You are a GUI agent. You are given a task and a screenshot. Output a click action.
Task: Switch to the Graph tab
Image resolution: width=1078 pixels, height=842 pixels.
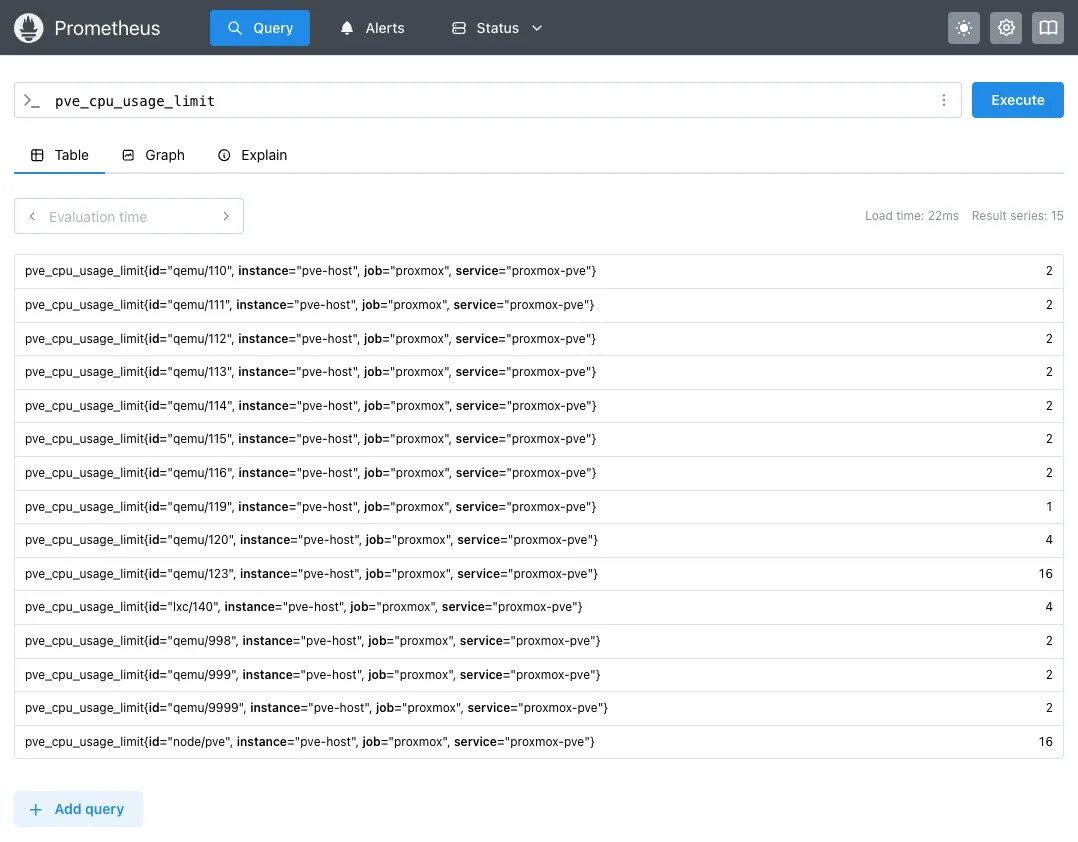tap(153, 155)
